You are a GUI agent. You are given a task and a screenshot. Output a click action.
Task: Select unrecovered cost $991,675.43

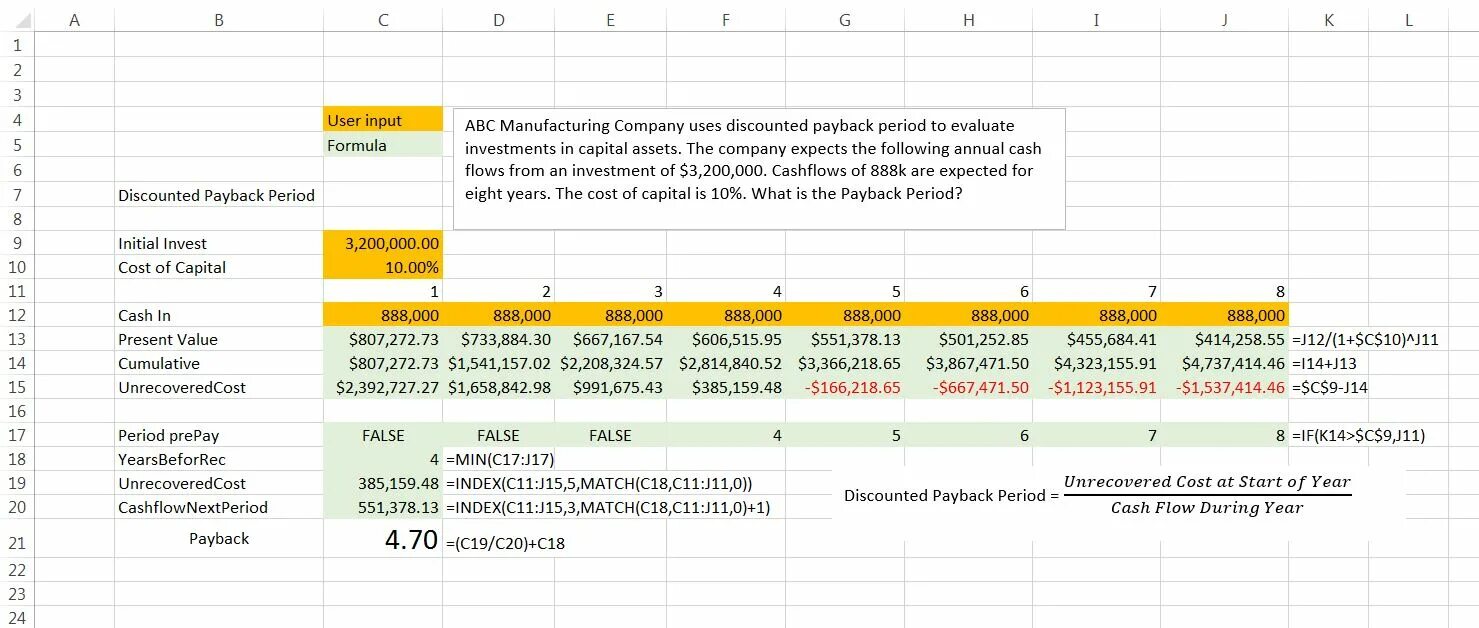[611, 387]
